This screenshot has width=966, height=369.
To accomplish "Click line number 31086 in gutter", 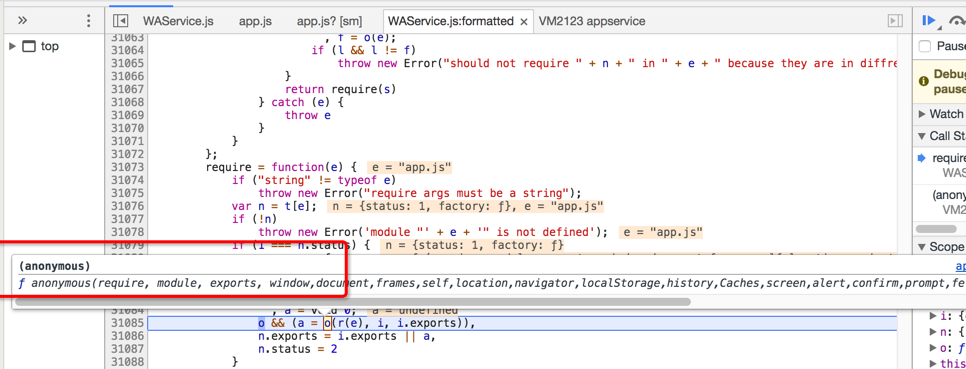I will [128, 336].
